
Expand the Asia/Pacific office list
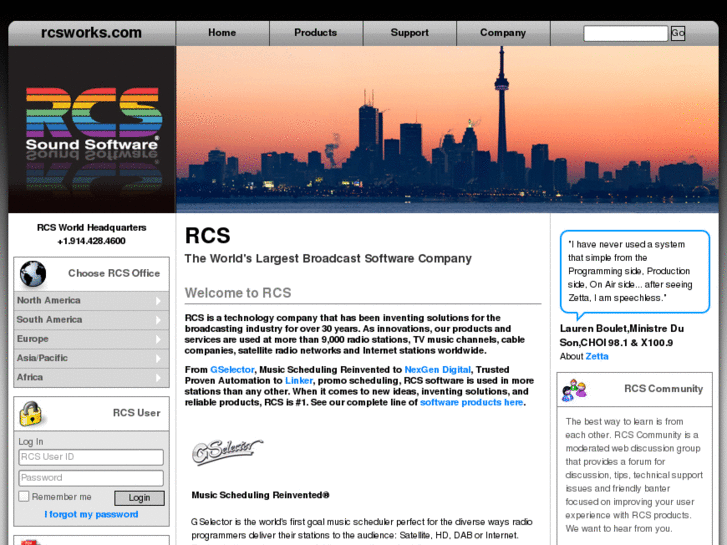(91, 358)
